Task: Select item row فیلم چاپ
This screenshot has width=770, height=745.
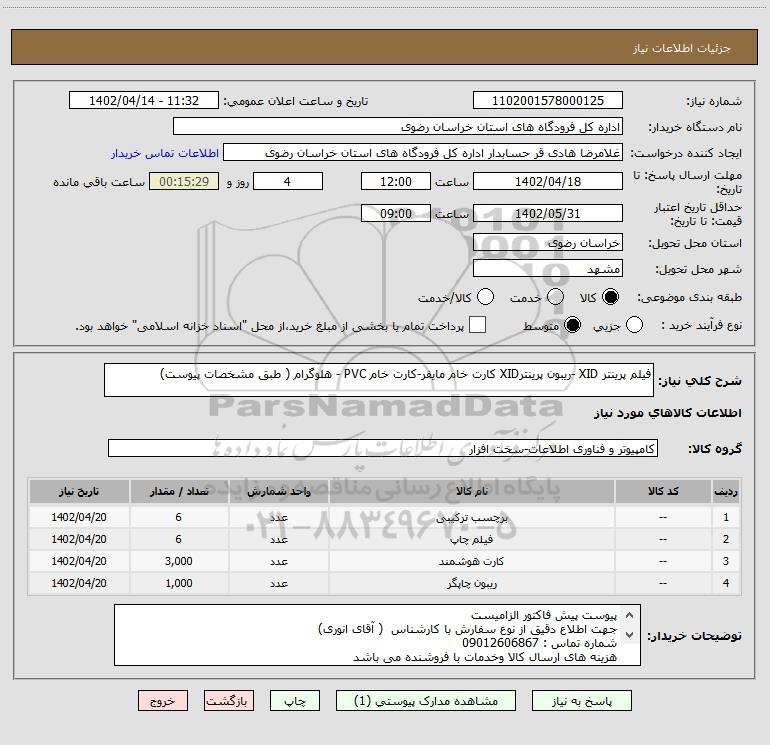Action: click(385, 539)
